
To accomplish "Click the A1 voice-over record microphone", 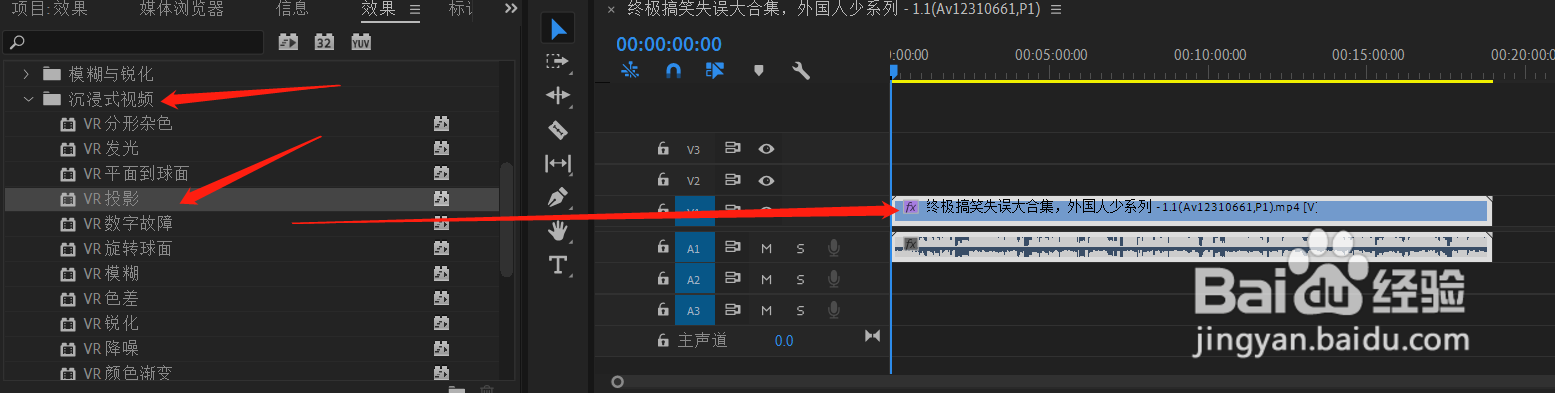I will coord(834,247).
